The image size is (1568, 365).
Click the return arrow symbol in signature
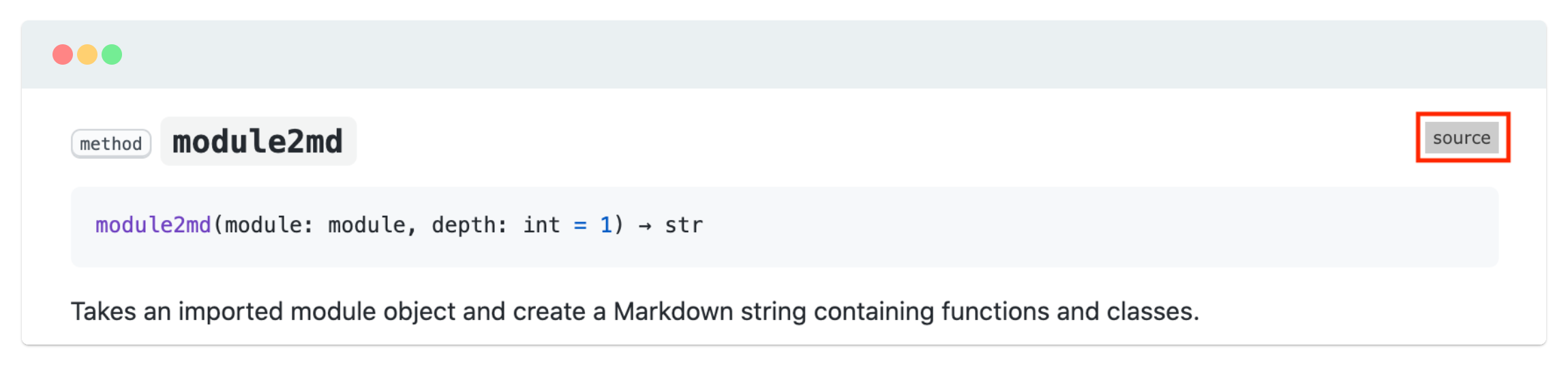coord(645,225)
